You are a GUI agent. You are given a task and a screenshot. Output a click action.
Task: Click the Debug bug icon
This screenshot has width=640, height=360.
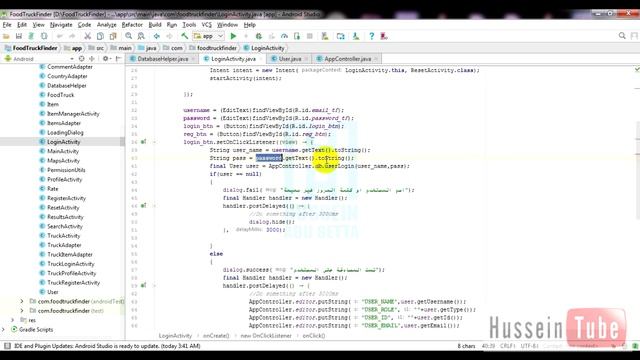point(258,36)
